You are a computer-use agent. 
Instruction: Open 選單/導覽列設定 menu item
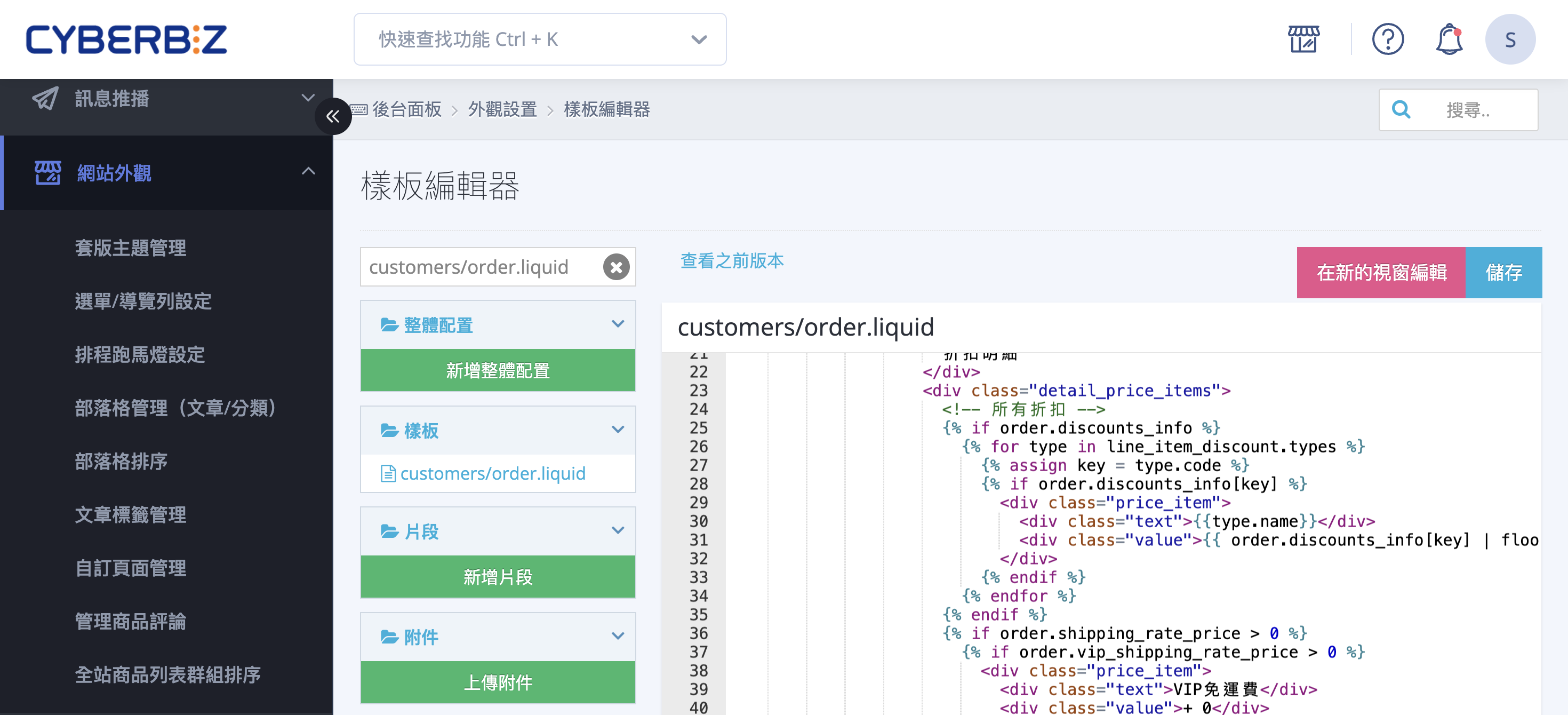tap(143, 301)
